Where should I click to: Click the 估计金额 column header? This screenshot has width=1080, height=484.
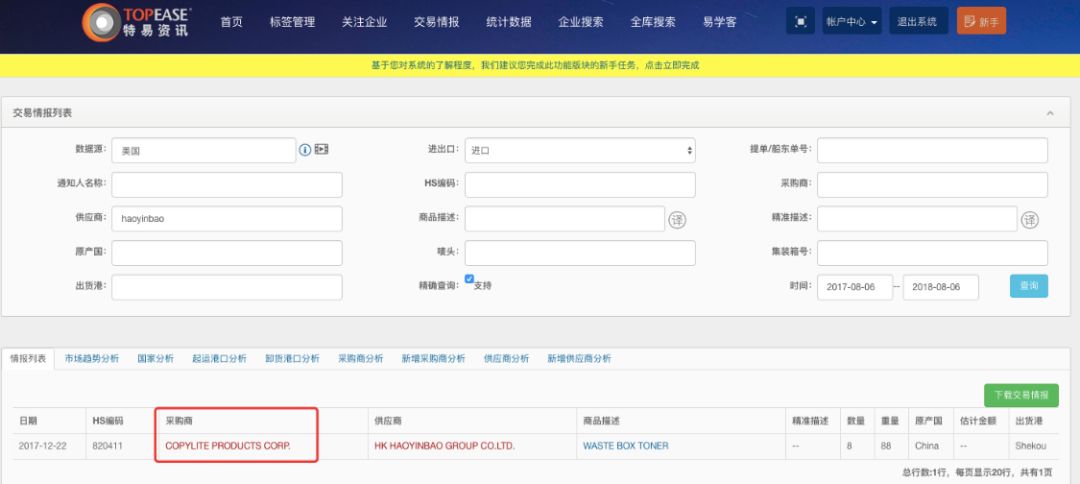click(978, 421)
